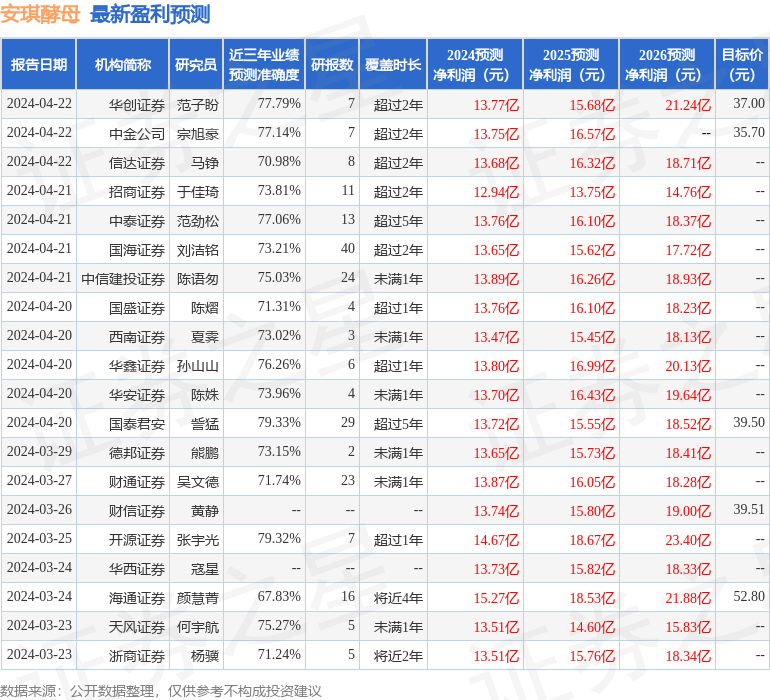Click accuracy value 79.33%
Screen dimensions: 770x700
279,422
